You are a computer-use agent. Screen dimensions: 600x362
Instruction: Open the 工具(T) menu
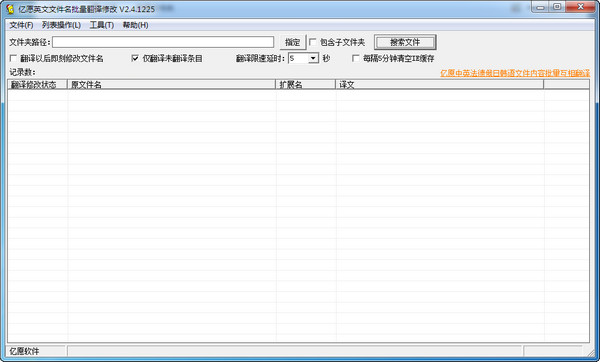[x=102, y=25]
